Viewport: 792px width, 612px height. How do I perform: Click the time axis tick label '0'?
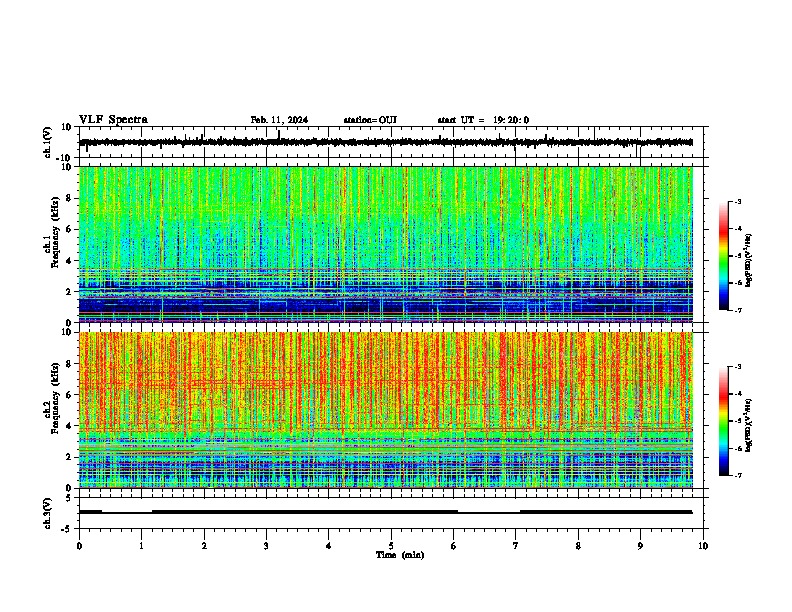(x=79, y=546)
